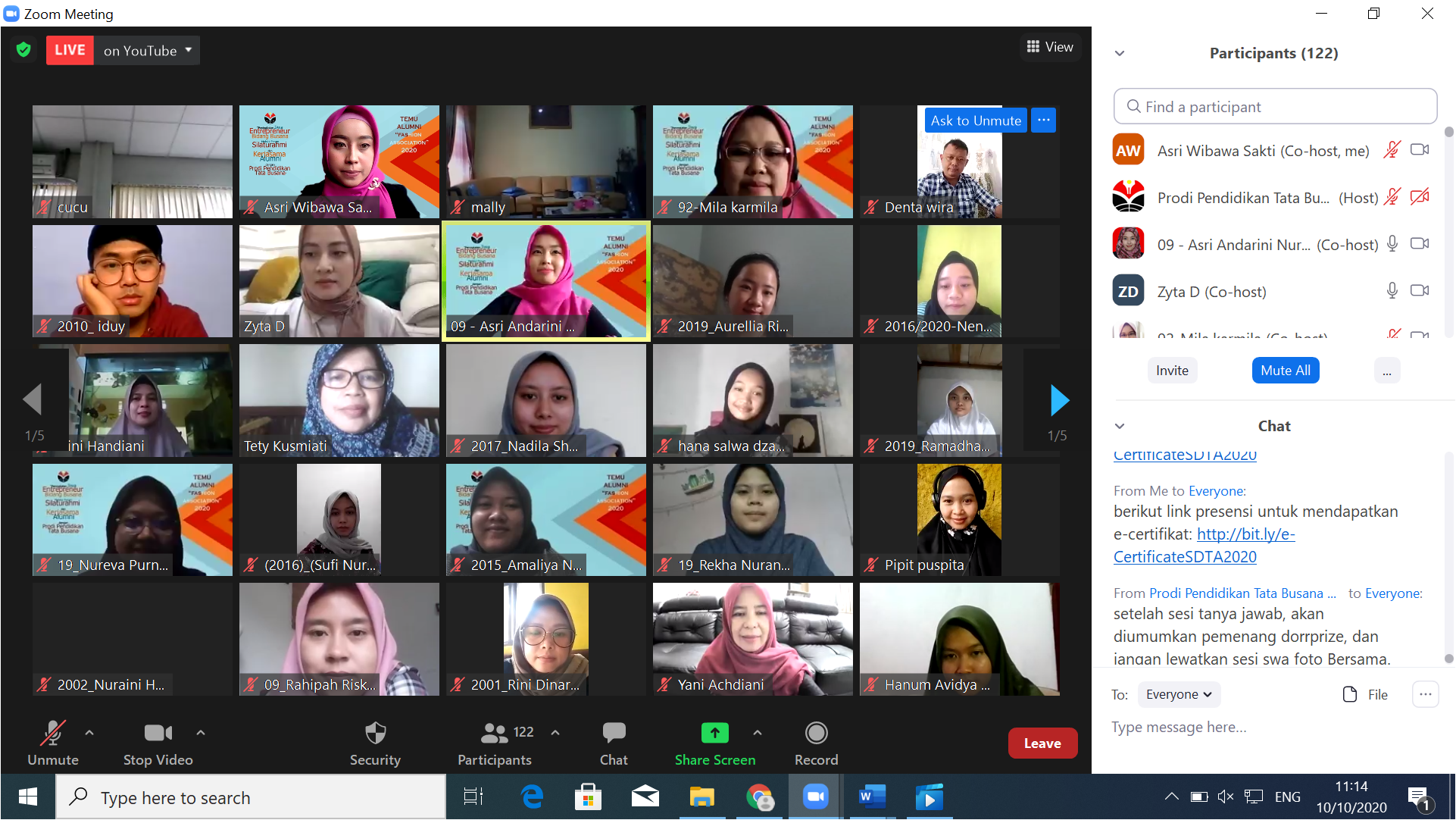The width and height of the screenshot is (1456, 820).
Task: Select the 2010_ iduy video tile
Action: tap(132, 281)
